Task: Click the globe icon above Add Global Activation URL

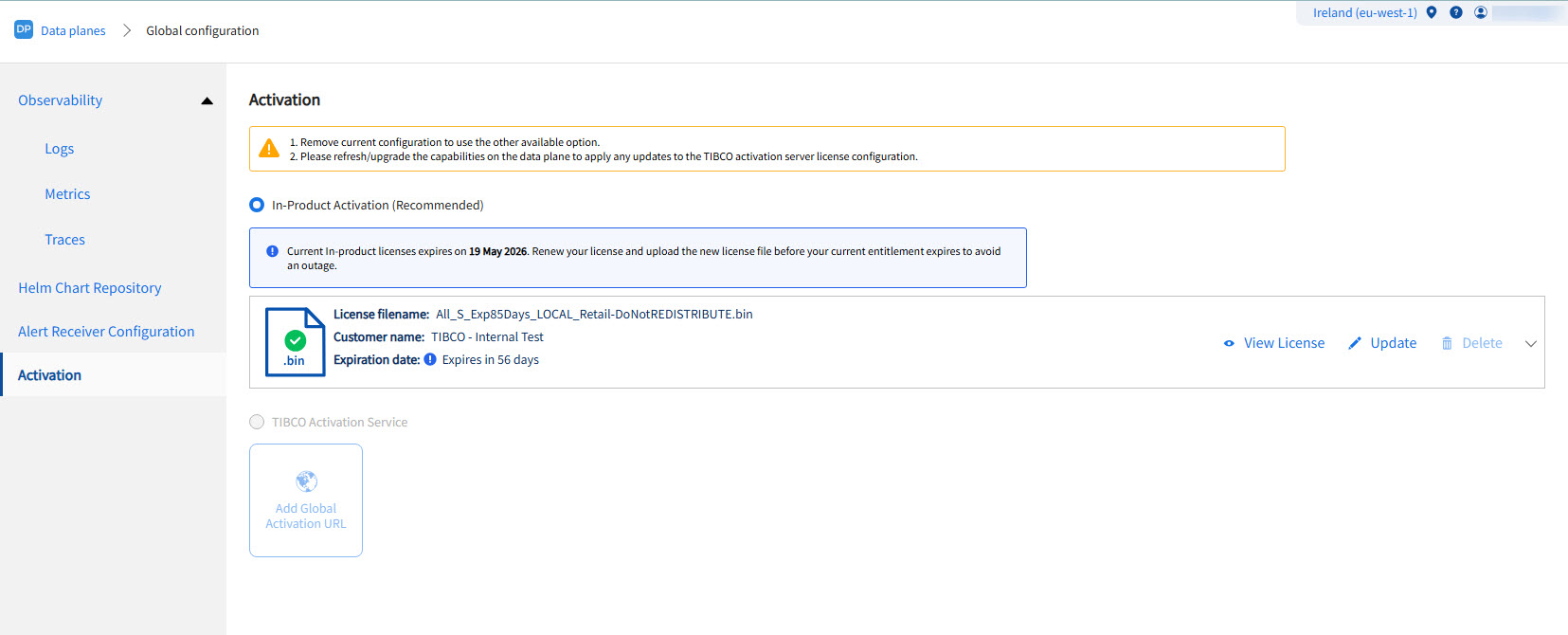Action: tap(306, 481)
